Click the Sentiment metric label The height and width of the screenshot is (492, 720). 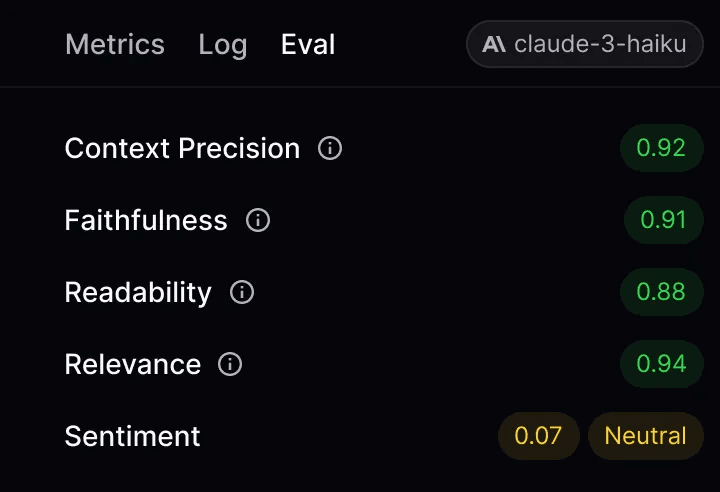pos(132,436)
